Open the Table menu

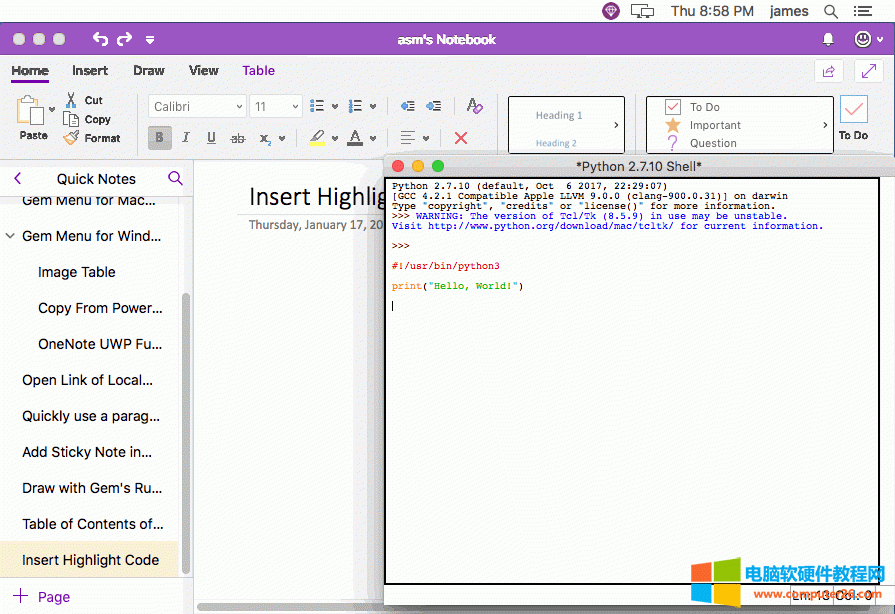coord(258,70)
